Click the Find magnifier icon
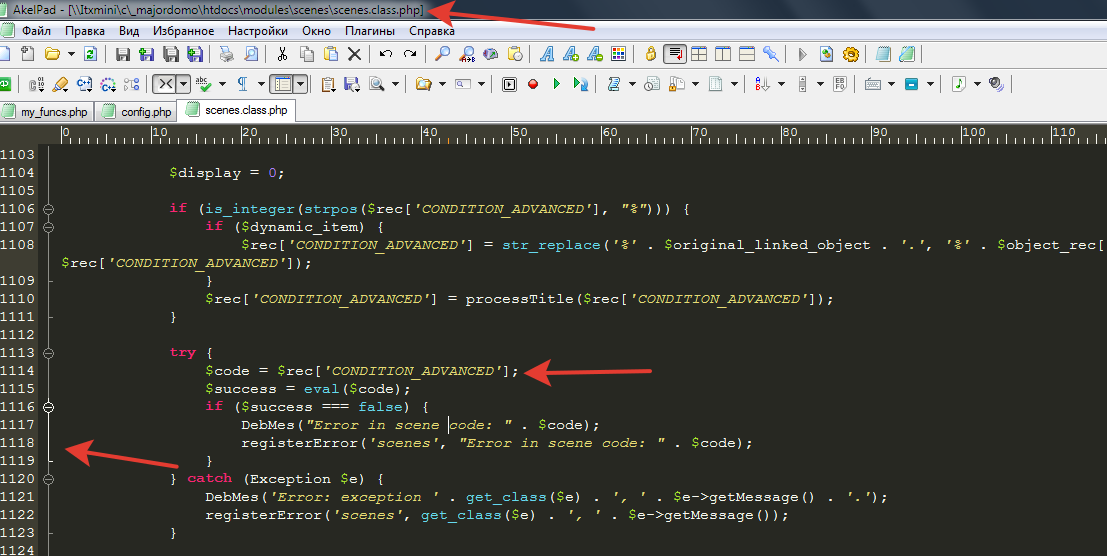 click(442, 54)
